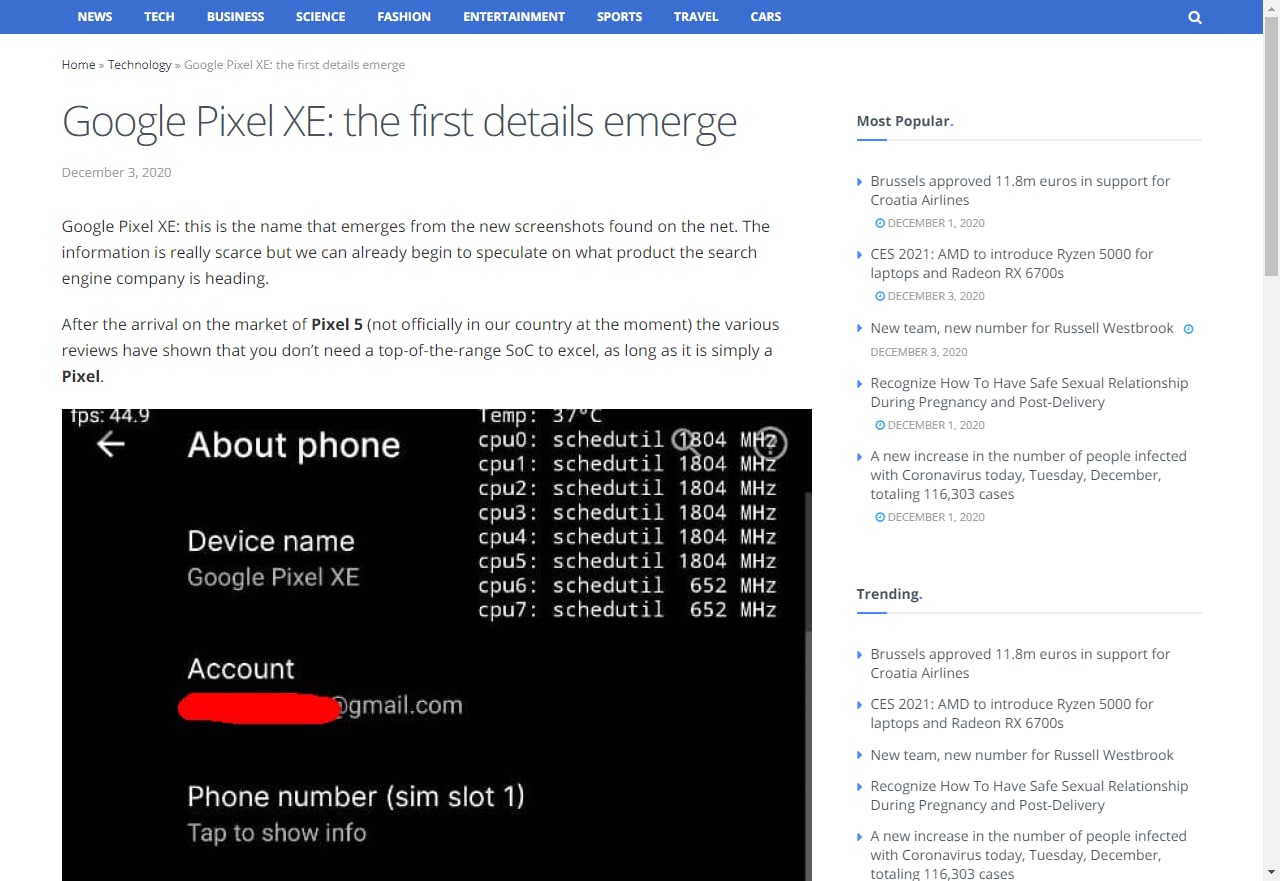The height and width of the screenshot is (881, 1280).
Task: Go to the SCIENCE section
Action: [x=320, y=17]
